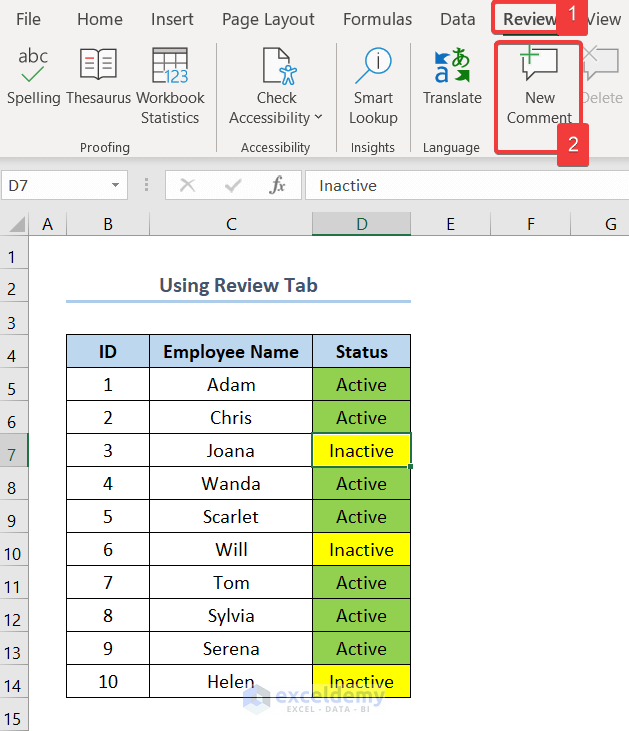Switch to the Insert tab

click(172, 19)
